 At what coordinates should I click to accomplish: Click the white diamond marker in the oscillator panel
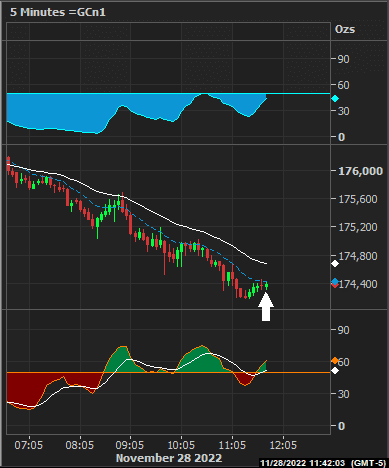(x=335, y=371)
